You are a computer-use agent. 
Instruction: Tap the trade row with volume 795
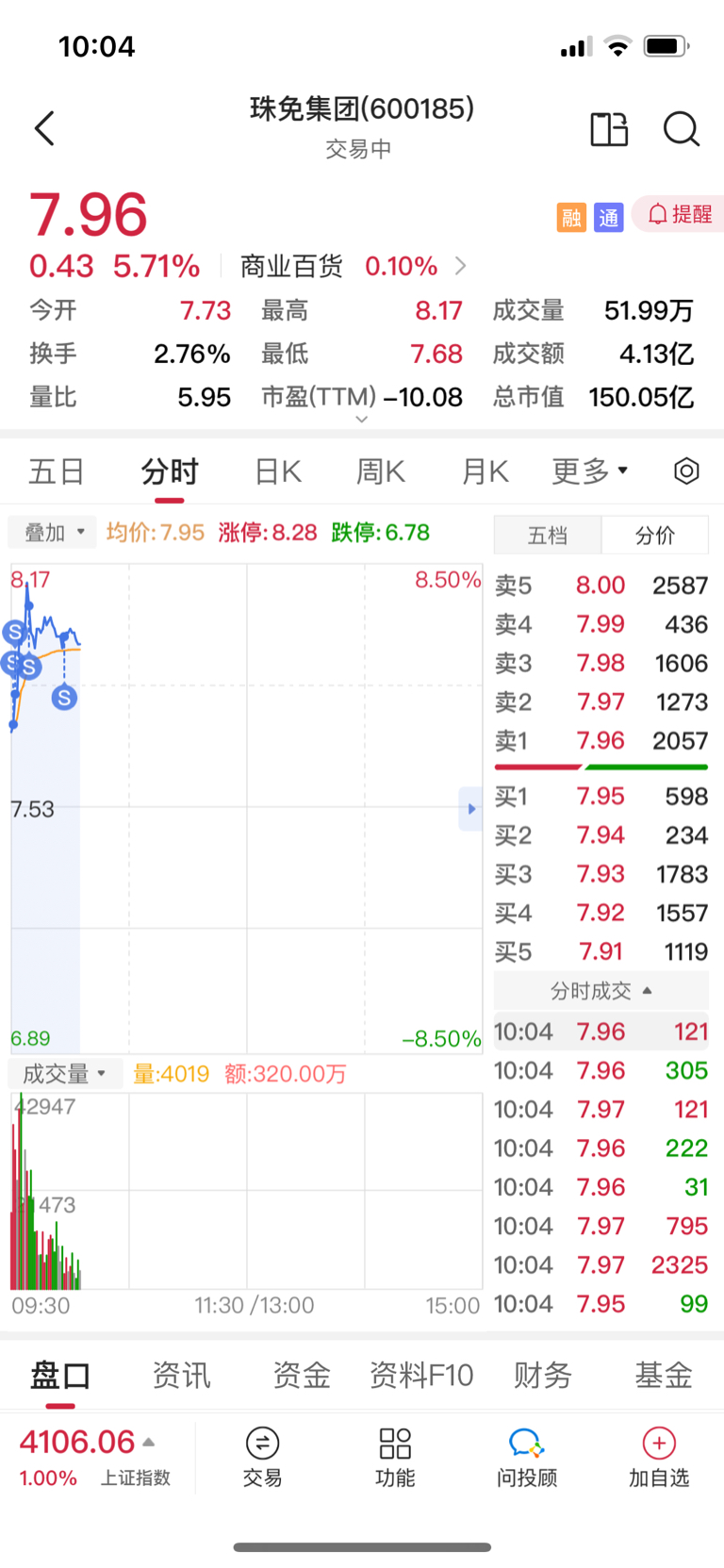click(x=601, y=1227)
